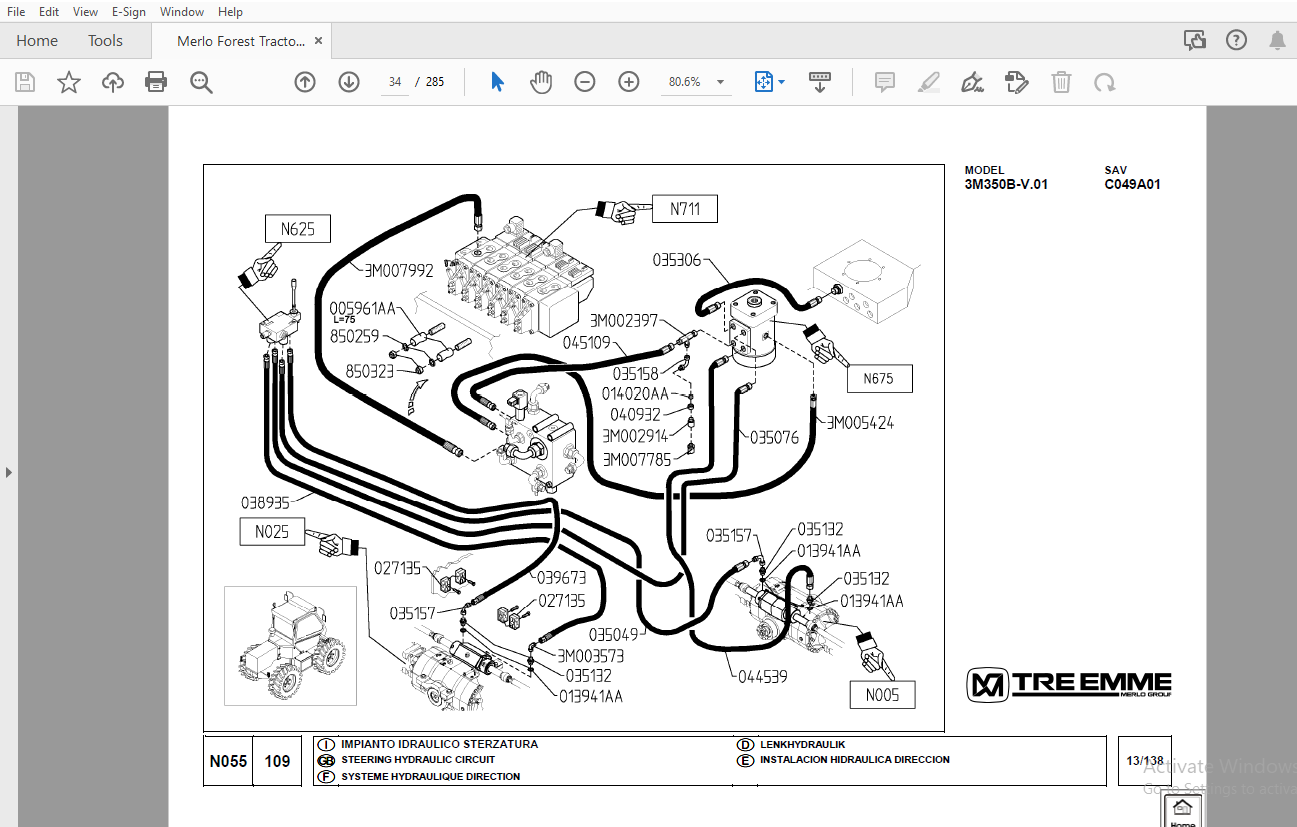This screenshot has width=1297, height=827.
Task: Click part number 3M005424
Action: [x=860, y=423]
